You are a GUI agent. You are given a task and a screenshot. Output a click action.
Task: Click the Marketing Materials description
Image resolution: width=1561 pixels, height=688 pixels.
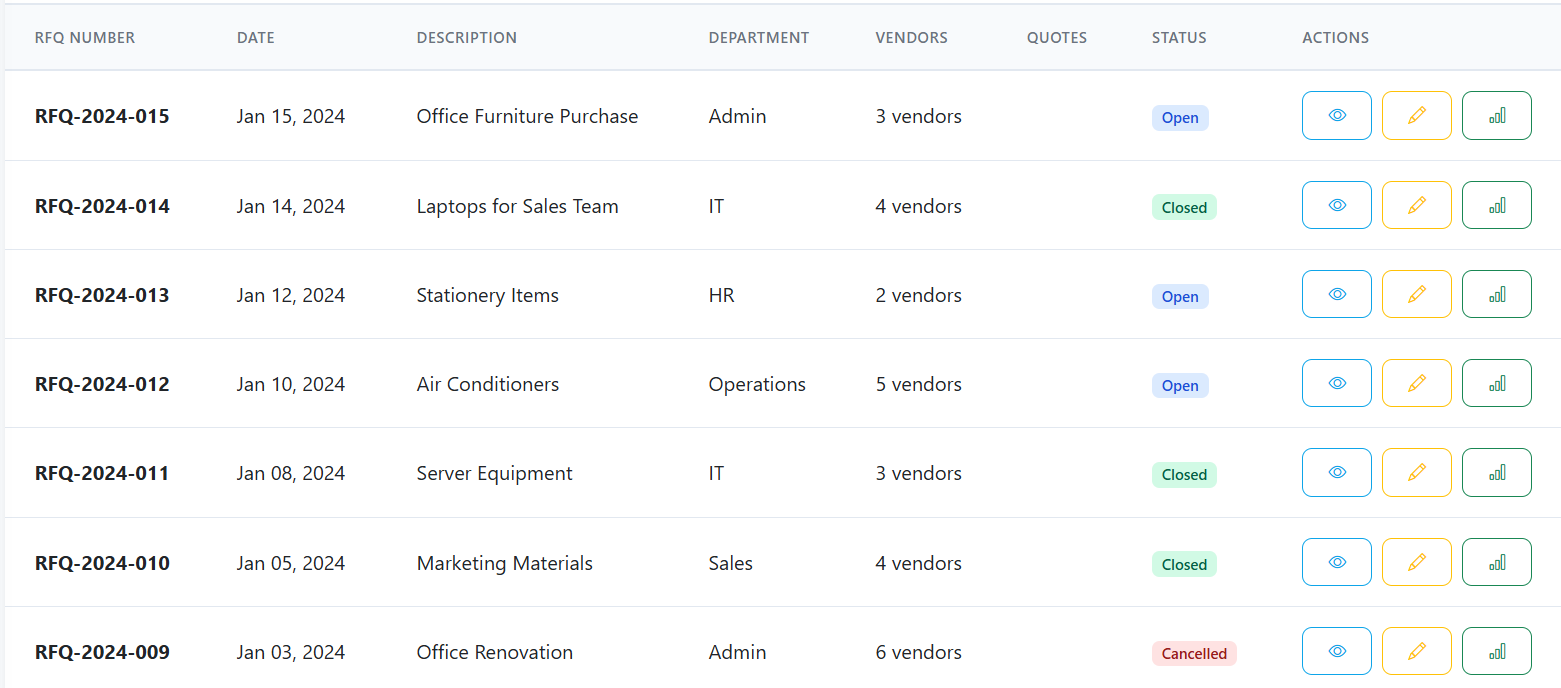(x=505, y=563)
